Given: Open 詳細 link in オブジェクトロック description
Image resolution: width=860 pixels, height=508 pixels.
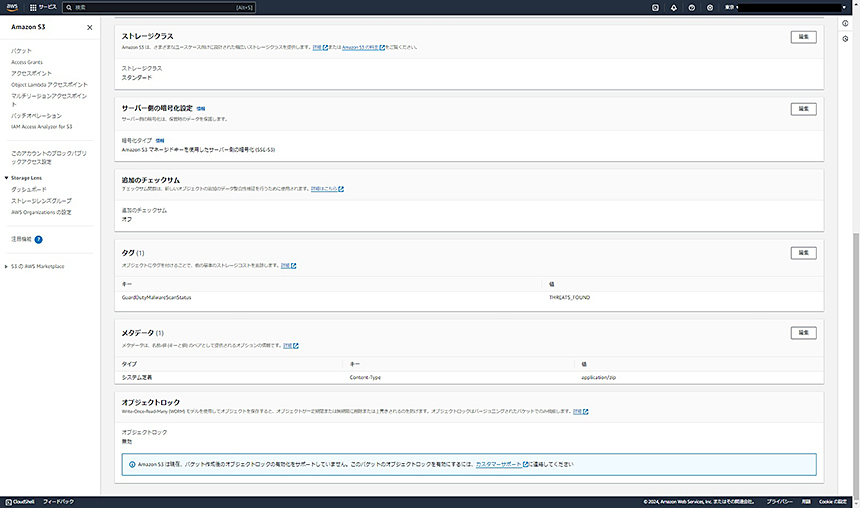Looking at the screenshot, I should tap(580, 411).
